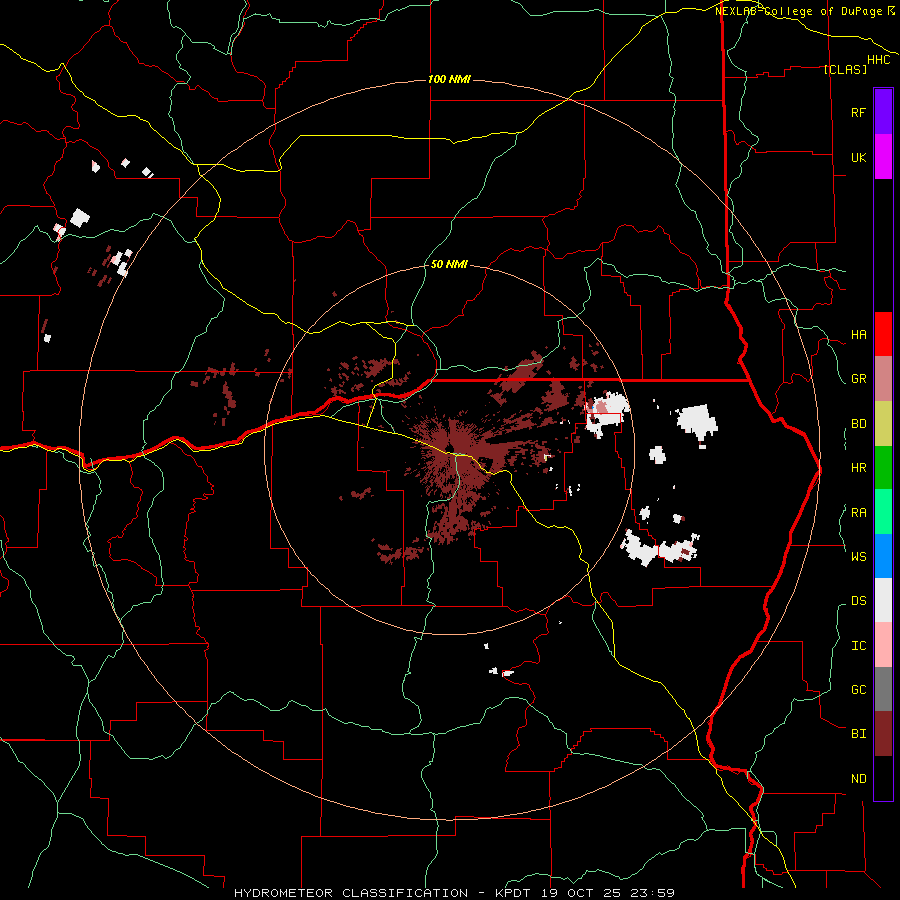The height and width of the screenshot is (900, 900).
Task: Click the 'GC' legend label
Action: (x=858, y=690)
